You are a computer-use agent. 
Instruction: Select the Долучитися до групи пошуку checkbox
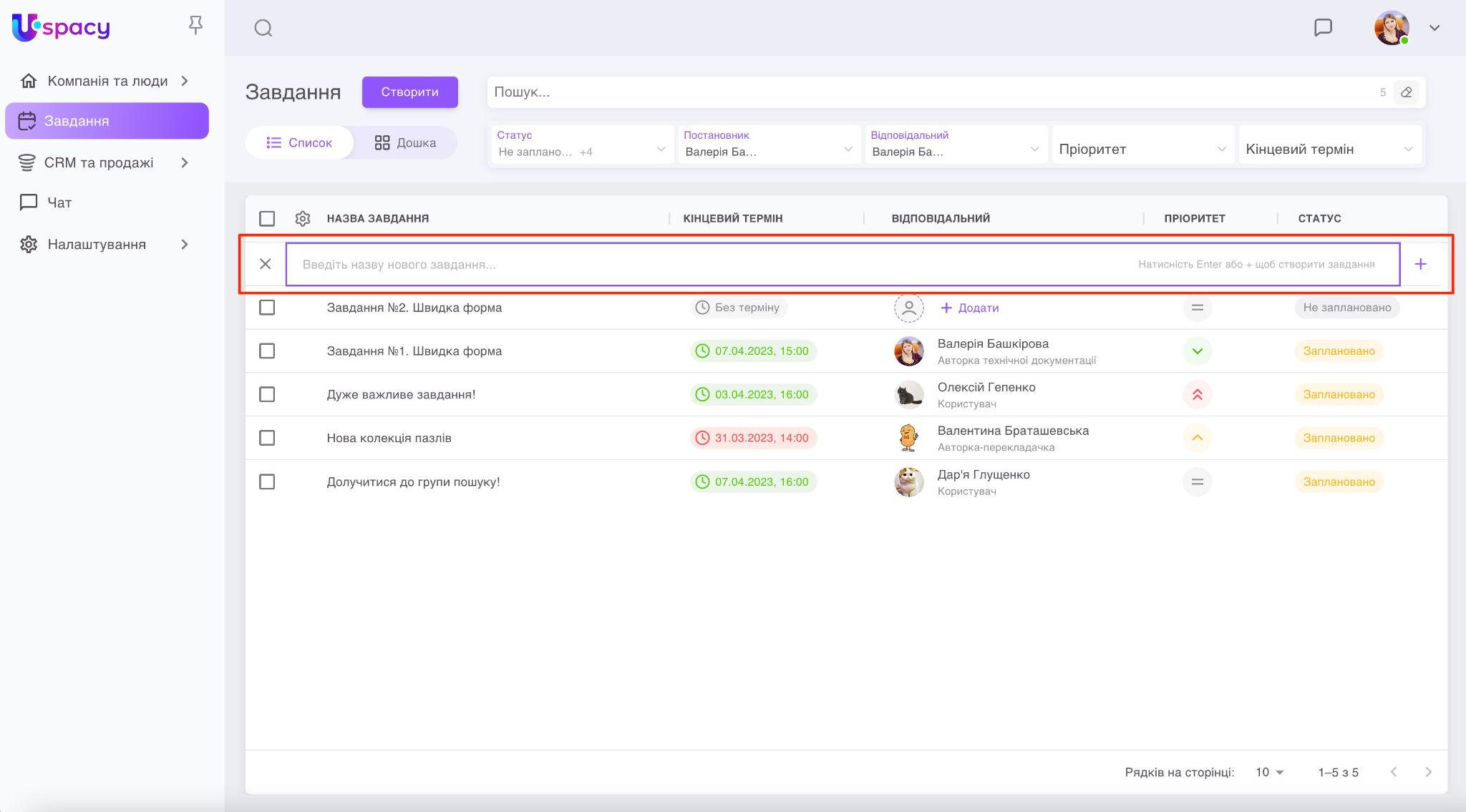coord(267,481)
